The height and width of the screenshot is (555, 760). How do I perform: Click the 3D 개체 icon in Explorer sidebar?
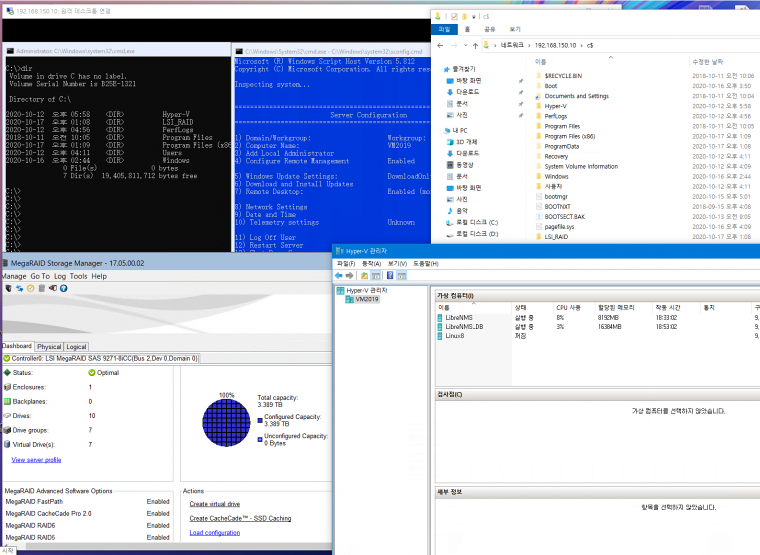click(x=449, y=142)
